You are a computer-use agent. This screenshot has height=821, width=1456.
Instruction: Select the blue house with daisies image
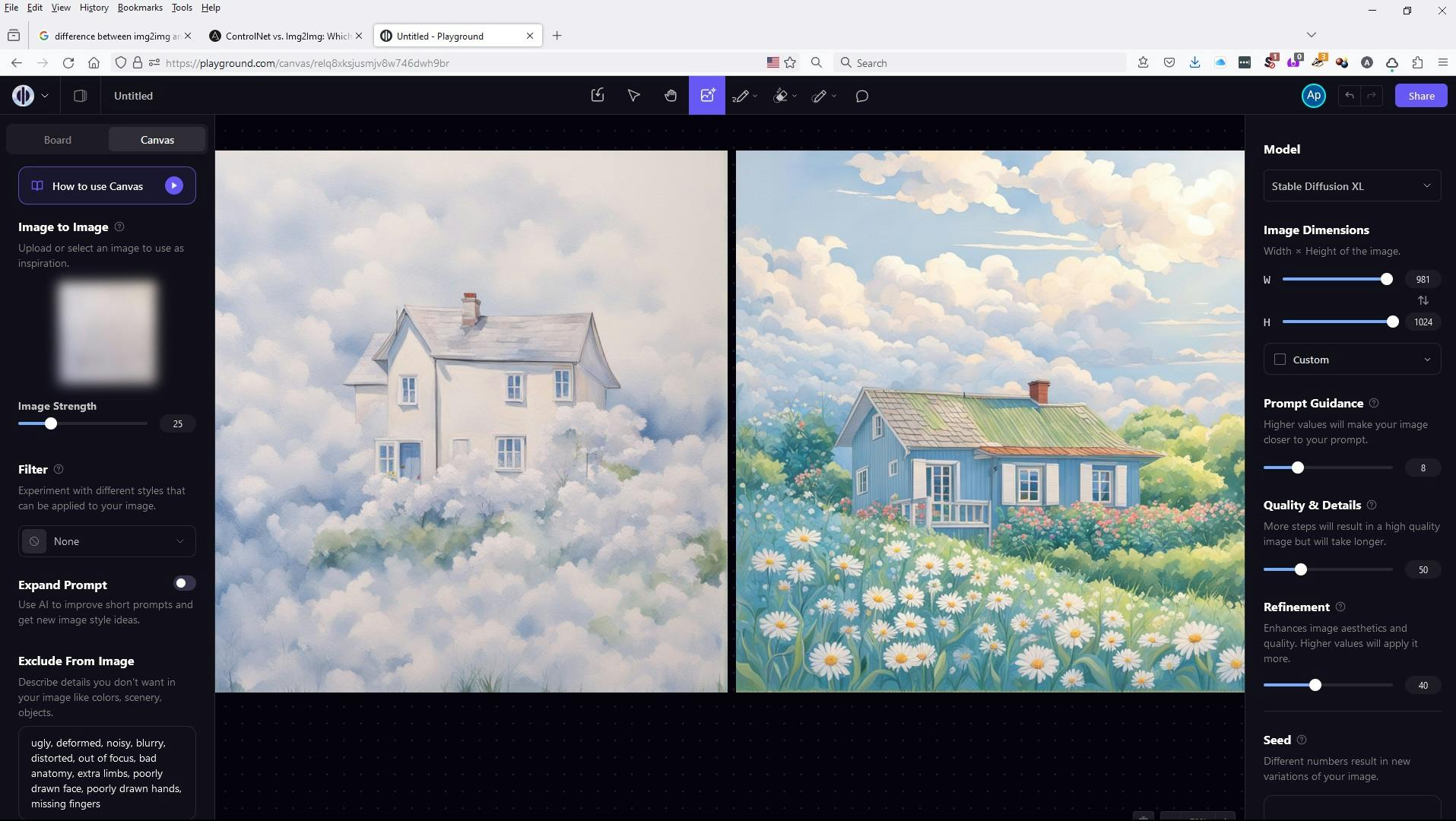990,421
